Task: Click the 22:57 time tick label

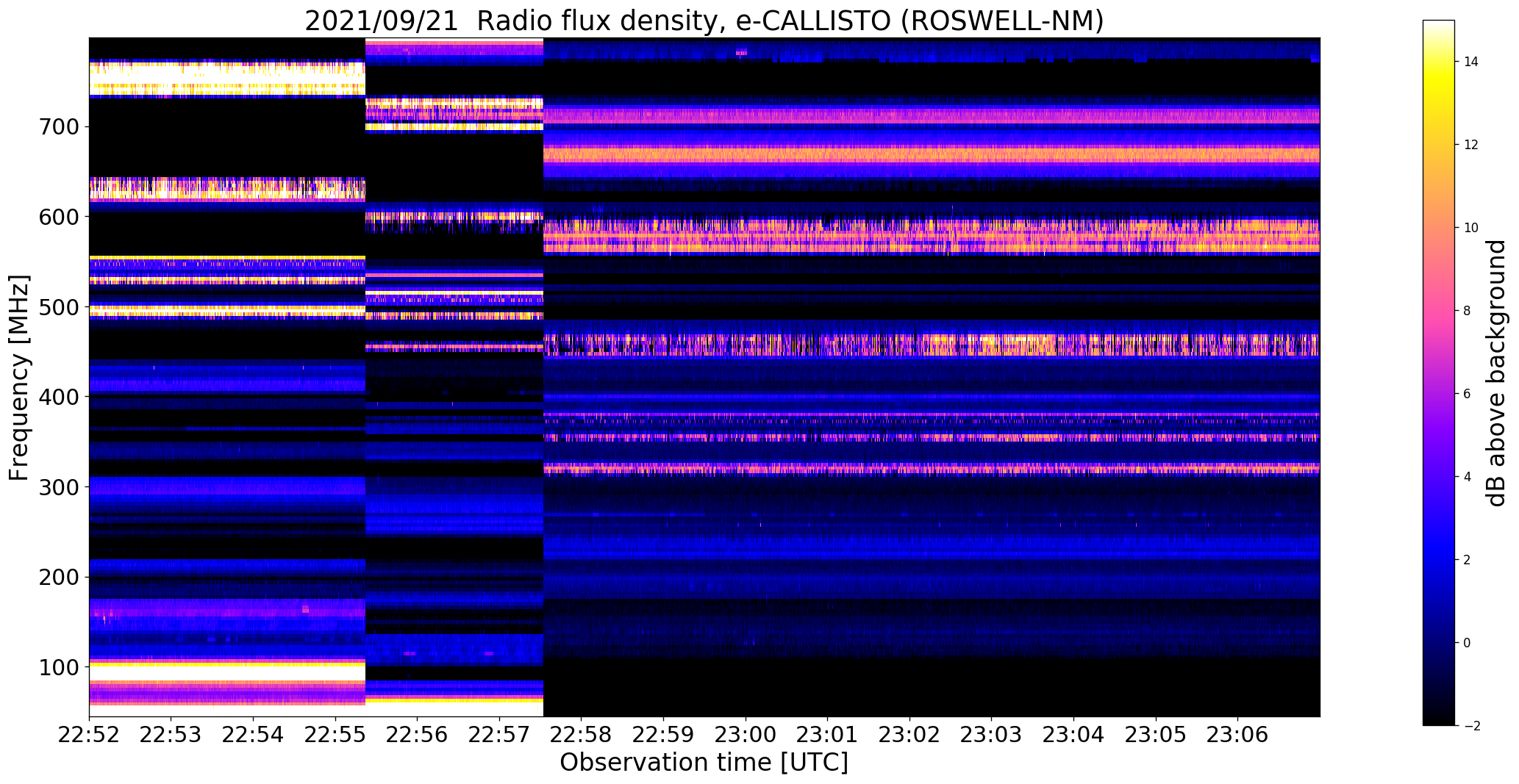Action: click(x=499, y=734)
